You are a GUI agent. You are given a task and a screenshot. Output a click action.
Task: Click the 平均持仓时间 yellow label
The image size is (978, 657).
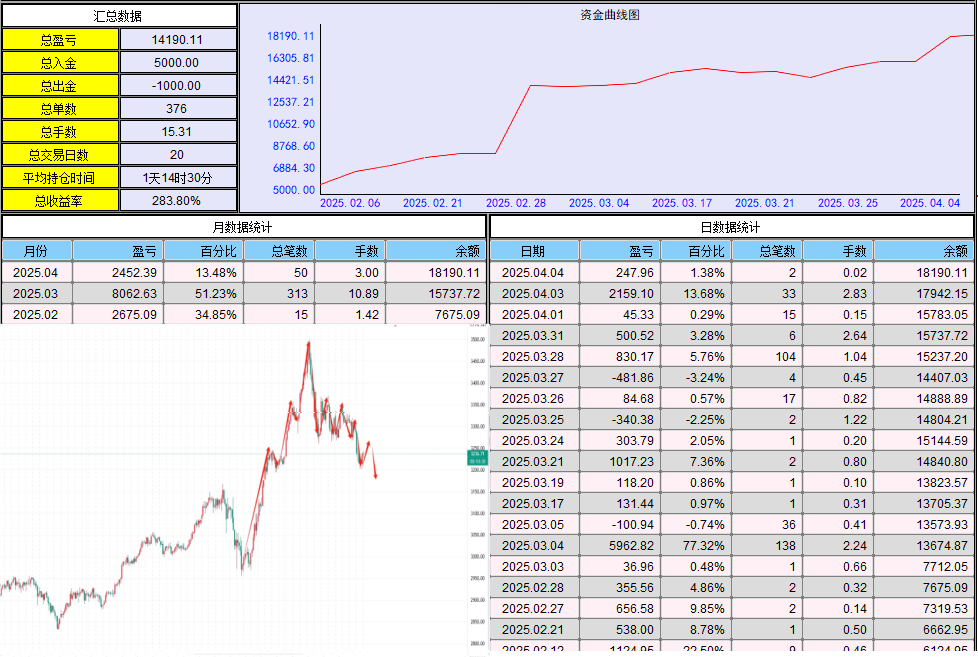60,177
